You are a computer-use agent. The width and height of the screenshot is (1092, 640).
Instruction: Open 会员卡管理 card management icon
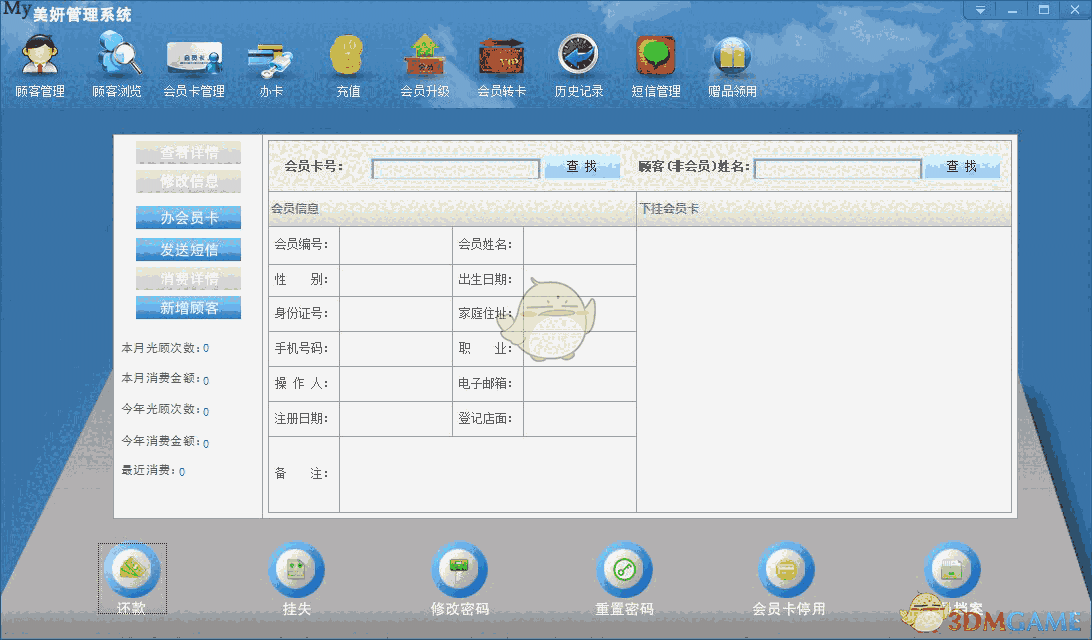194,57
